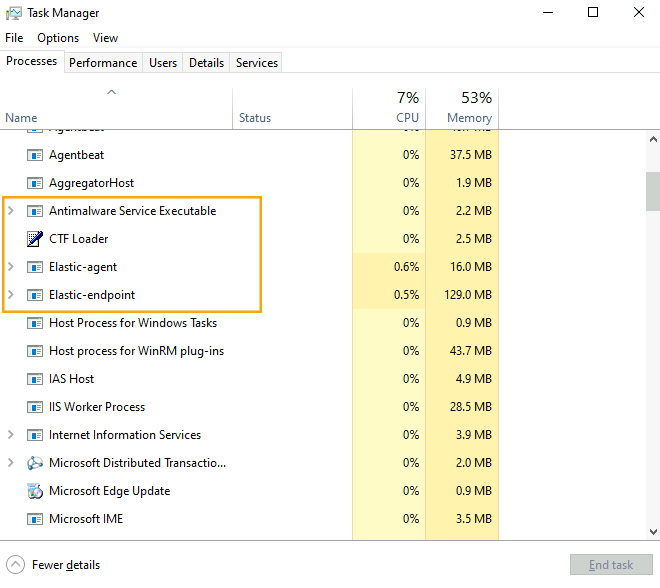This screenshot has height=588, width=660.
Task: Click the 28.5 MB memory value
Action: (471, 407)
